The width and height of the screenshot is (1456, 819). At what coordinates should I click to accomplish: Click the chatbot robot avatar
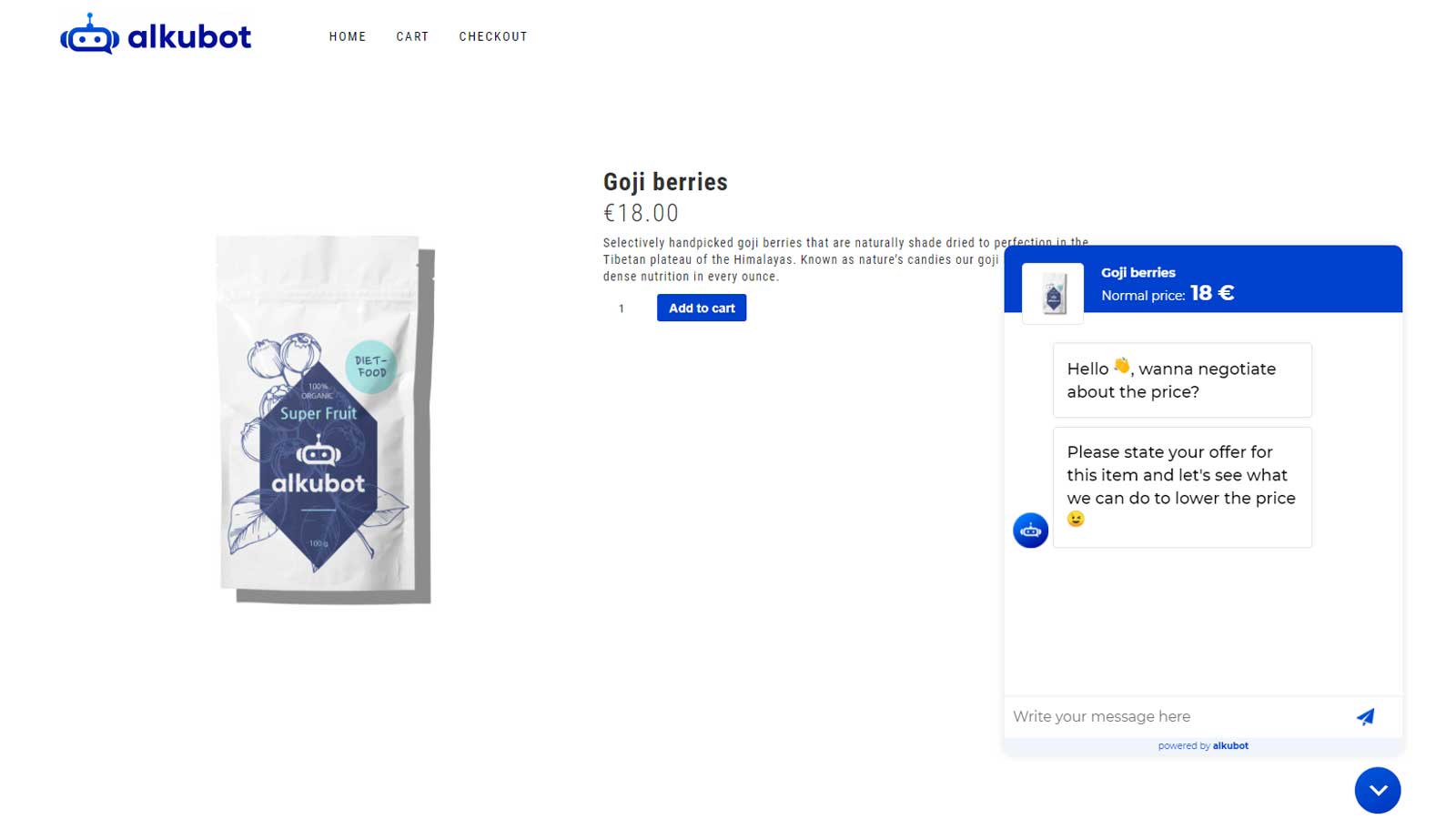[1030, 531]
